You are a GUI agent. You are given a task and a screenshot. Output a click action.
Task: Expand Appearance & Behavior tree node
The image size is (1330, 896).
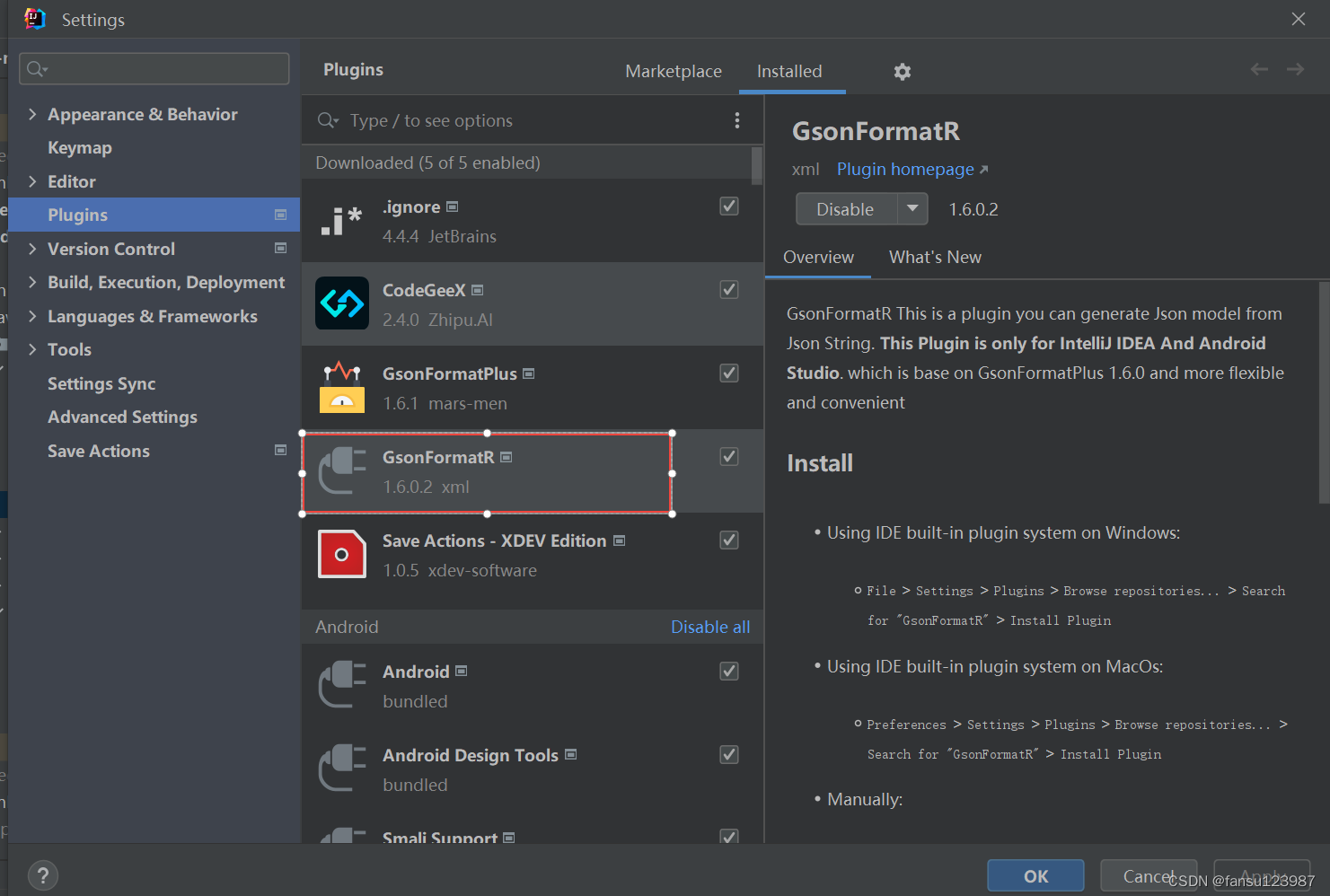32,114
